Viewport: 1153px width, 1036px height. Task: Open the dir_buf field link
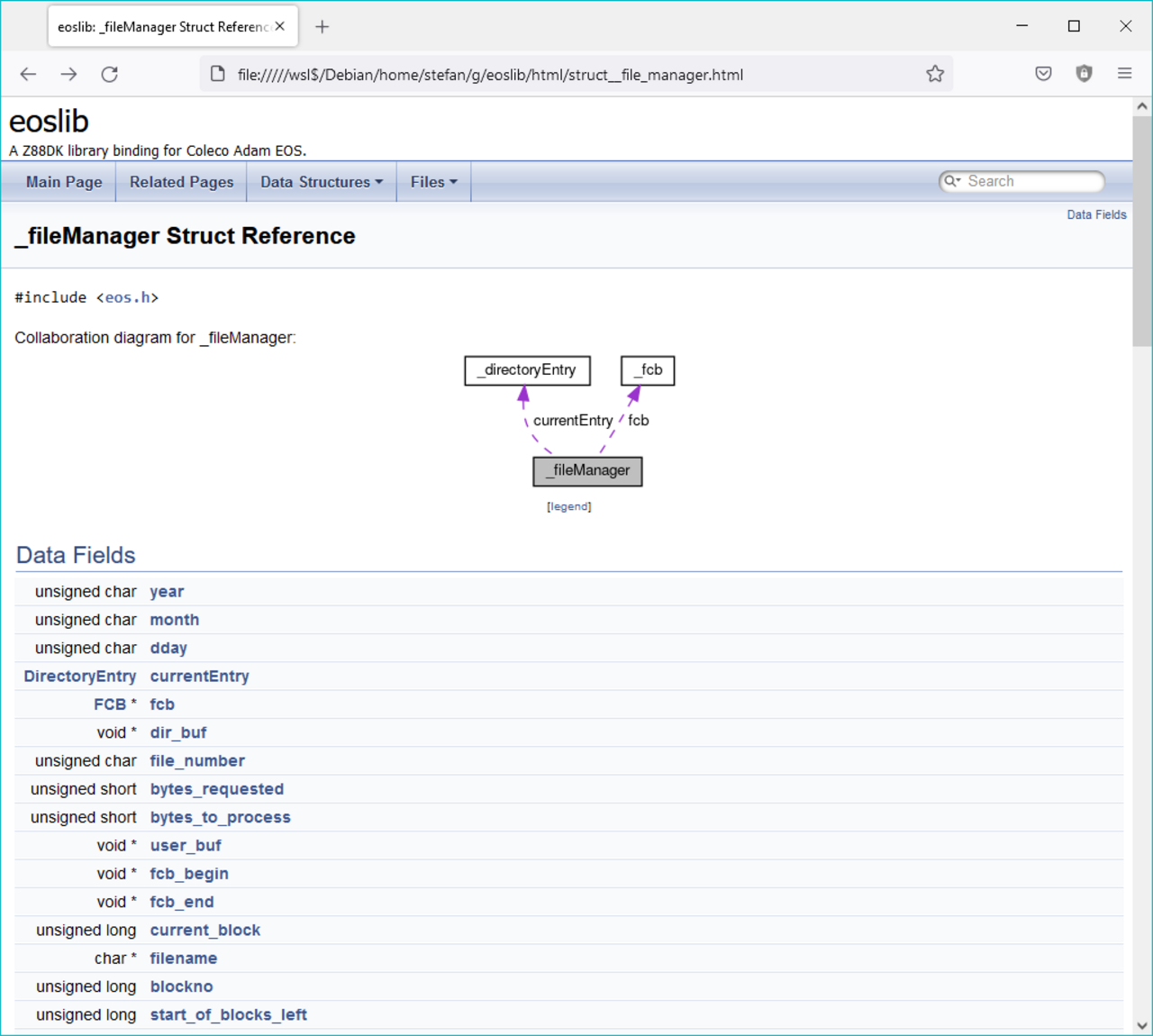click(177, 732)
